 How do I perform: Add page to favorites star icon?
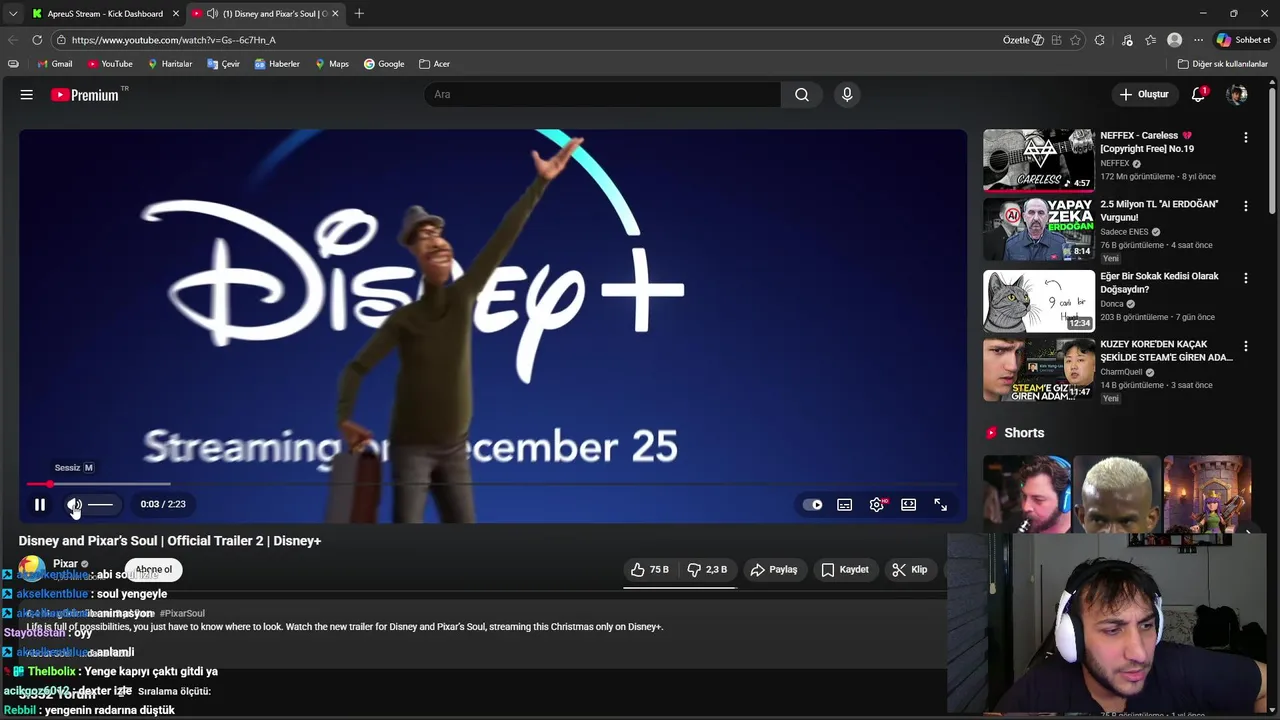pyautogui.click(x=1076, y=40)
